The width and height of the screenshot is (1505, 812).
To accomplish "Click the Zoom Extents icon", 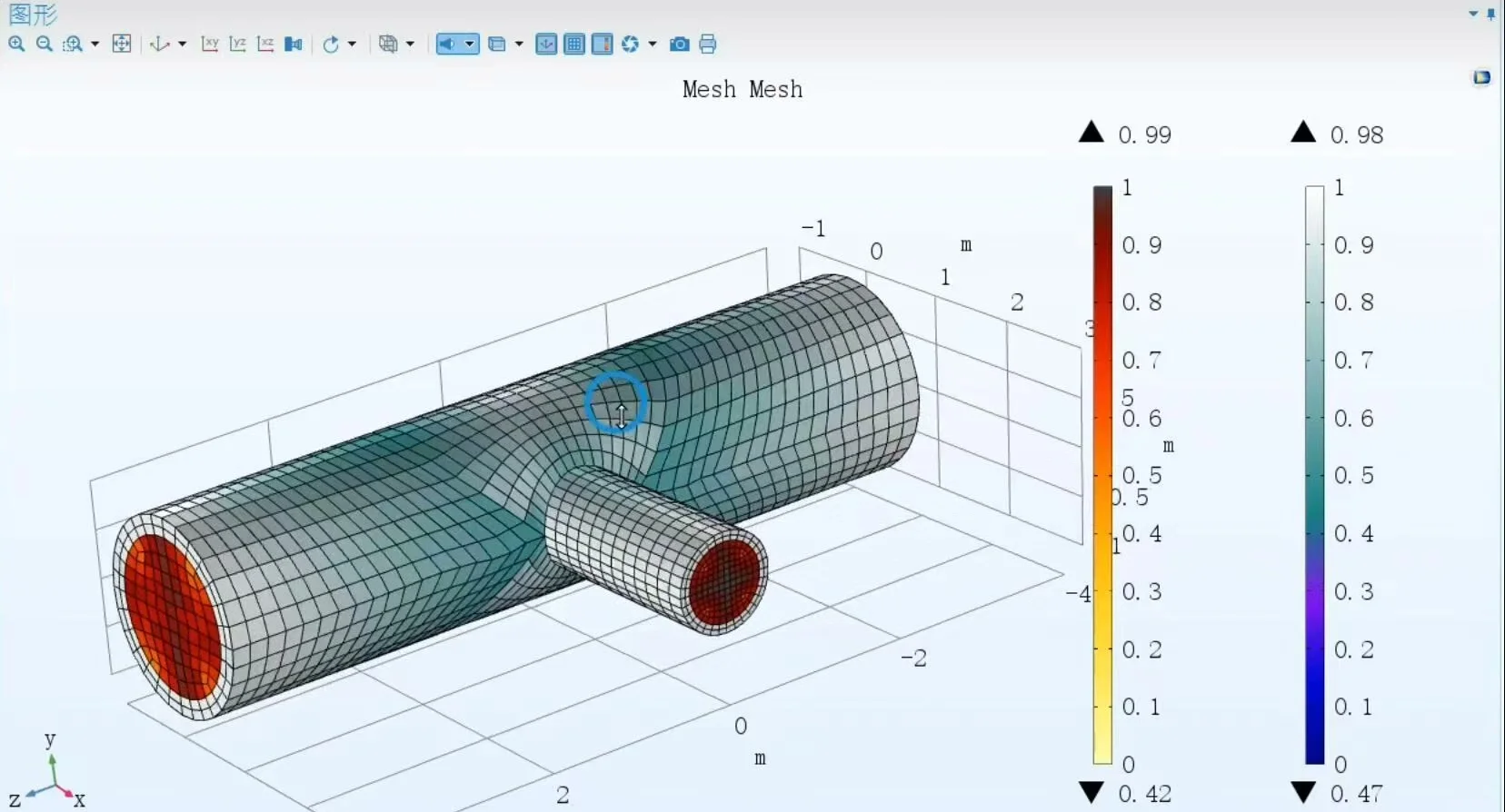I will (122, 44).
